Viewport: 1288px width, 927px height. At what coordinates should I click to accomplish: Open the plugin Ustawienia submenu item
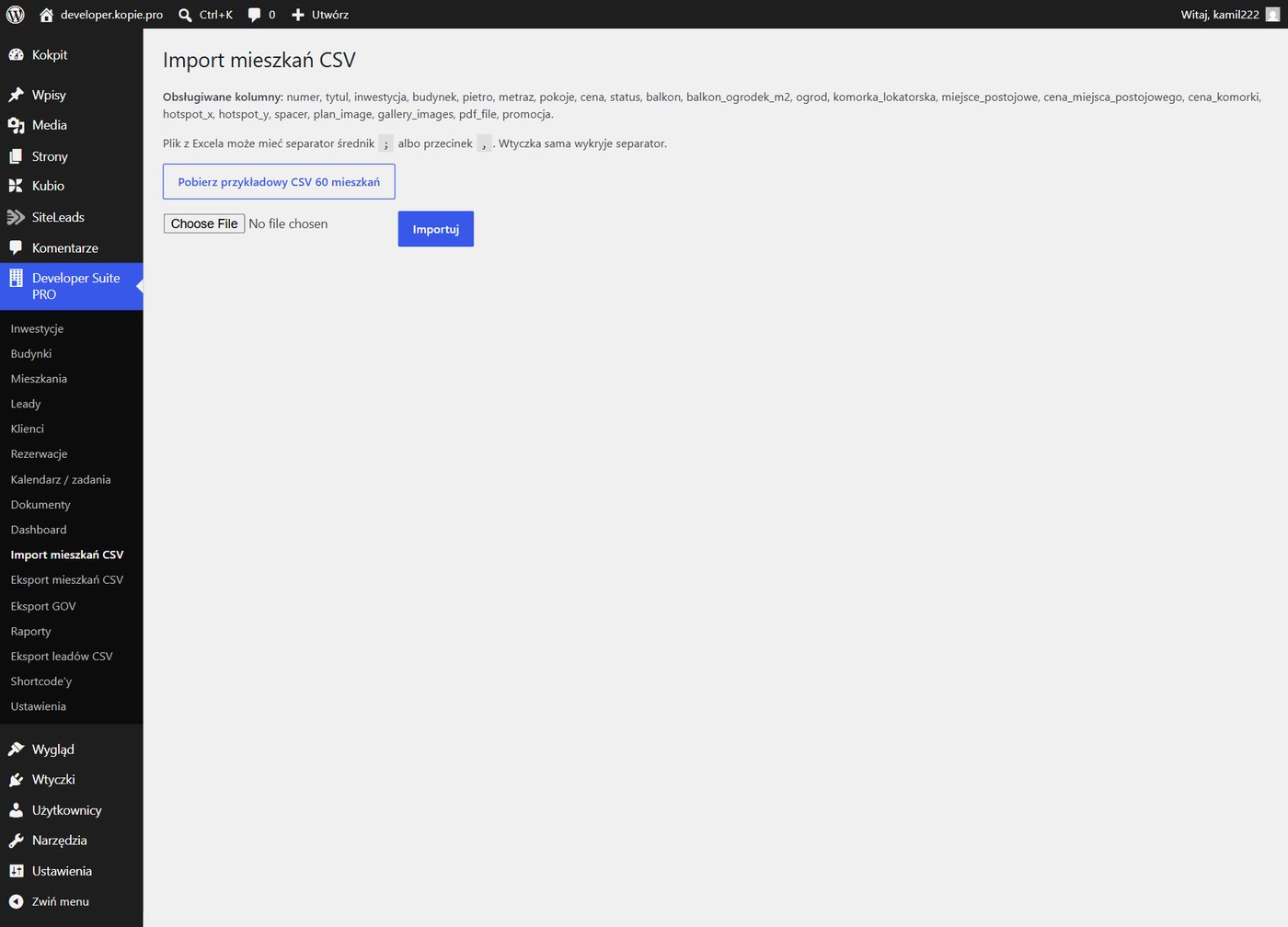[x=39, y=707]
